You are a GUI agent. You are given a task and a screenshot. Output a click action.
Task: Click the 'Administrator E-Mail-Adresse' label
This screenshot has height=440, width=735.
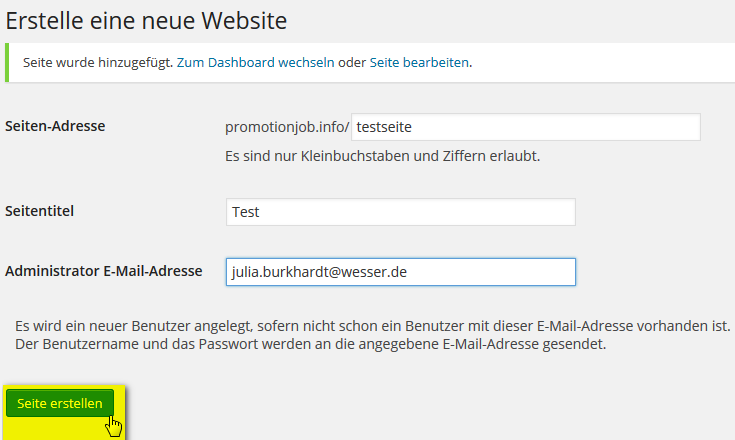click(104, 270)
